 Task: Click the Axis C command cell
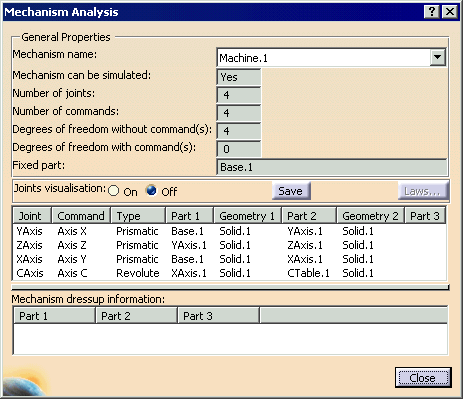point(72,273)
